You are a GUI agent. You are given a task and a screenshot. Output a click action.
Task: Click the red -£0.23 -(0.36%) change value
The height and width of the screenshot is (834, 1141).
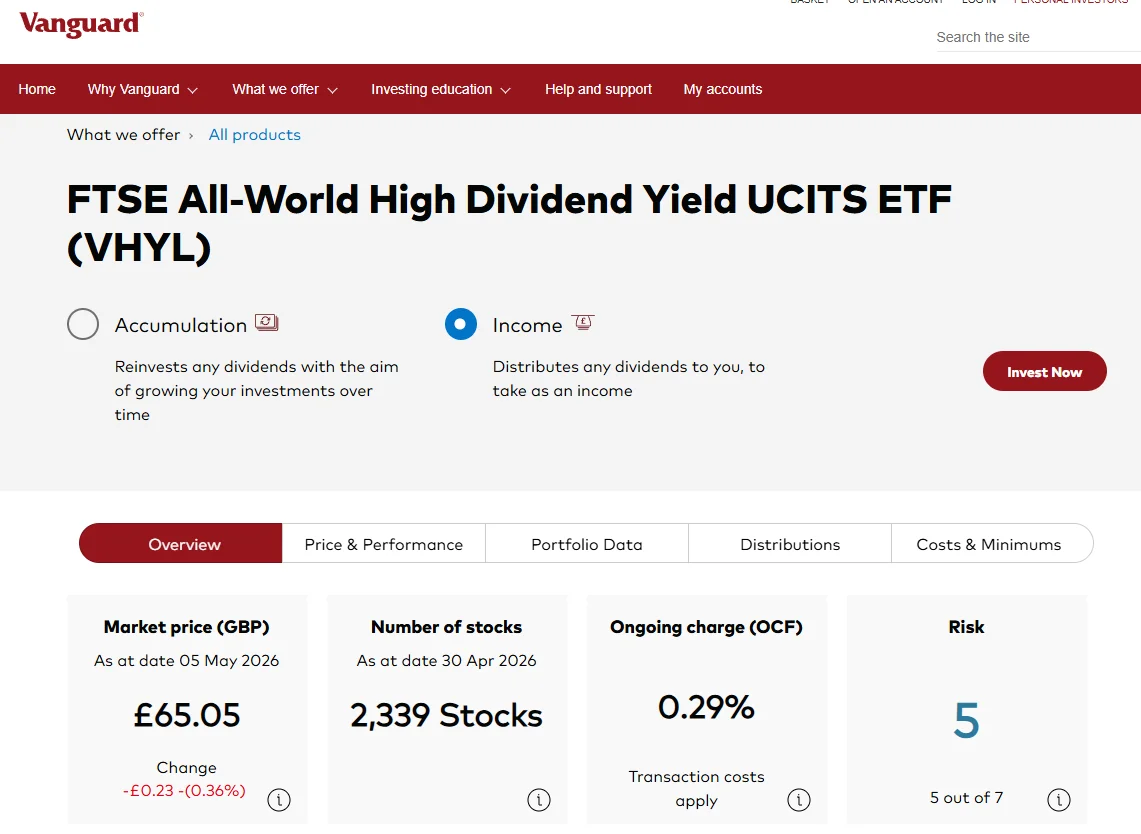pyautogui.click(x=184, y=790)
